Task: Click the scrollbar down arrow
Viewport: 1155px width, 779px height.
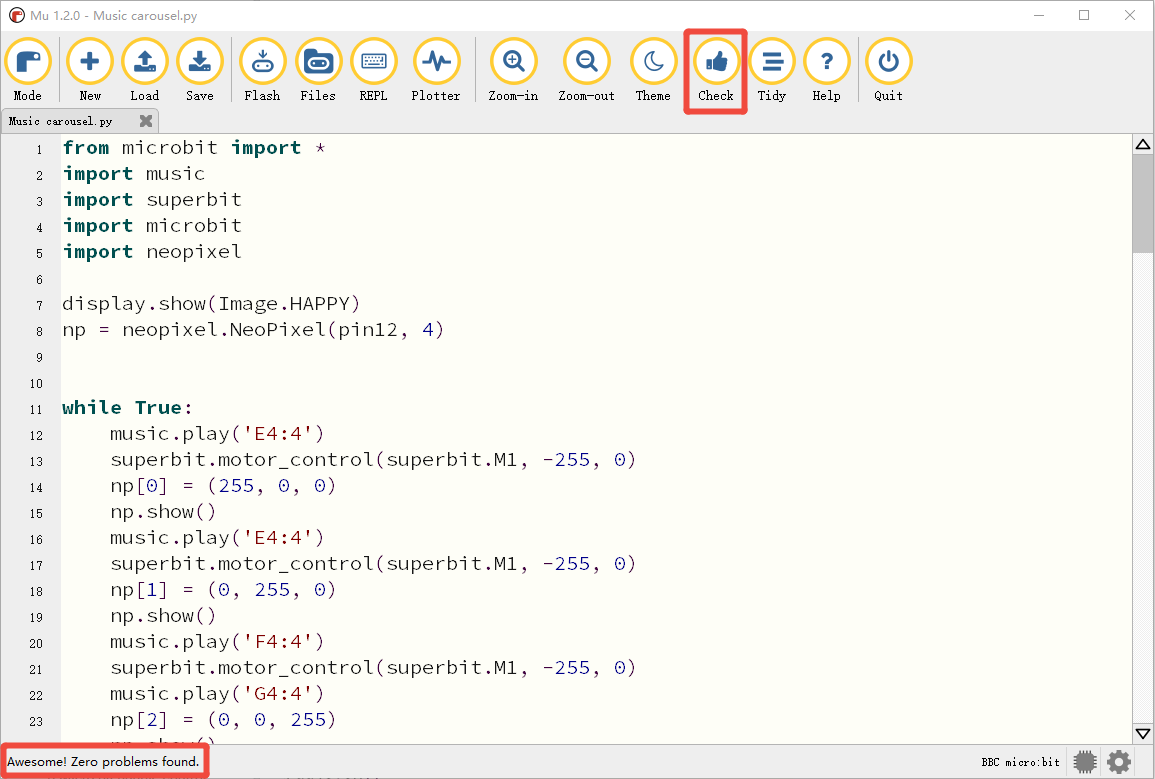Action: point(1143,733)
